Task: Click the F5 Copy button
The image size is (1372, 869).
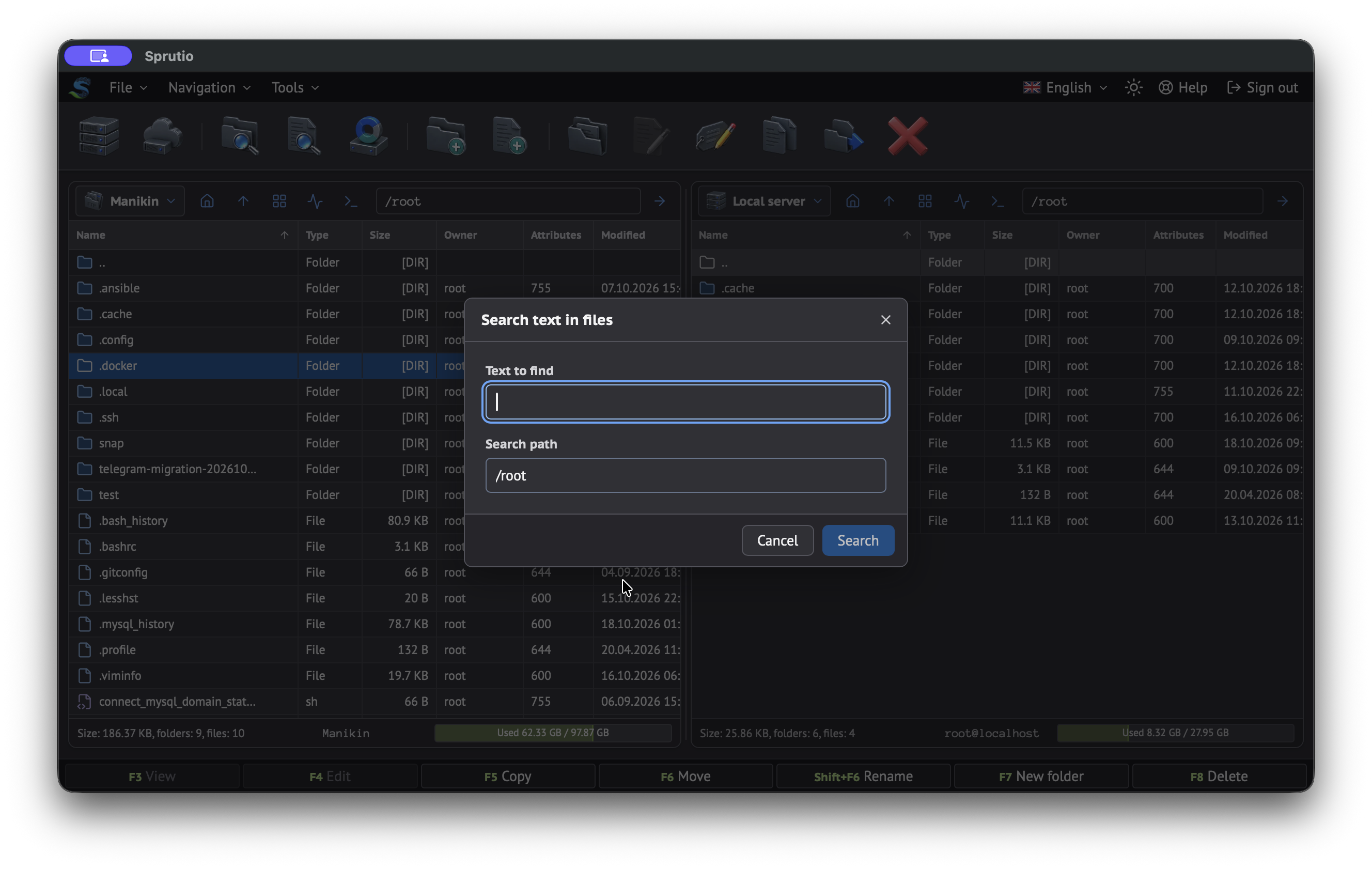Action: tap(508, 776)
